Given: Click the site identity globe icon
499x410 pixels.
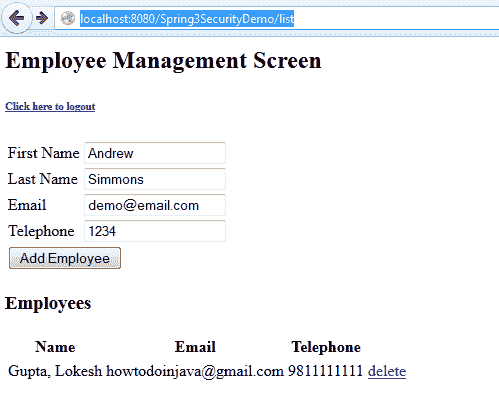Looking at the screenshot, I should point(68,18).
